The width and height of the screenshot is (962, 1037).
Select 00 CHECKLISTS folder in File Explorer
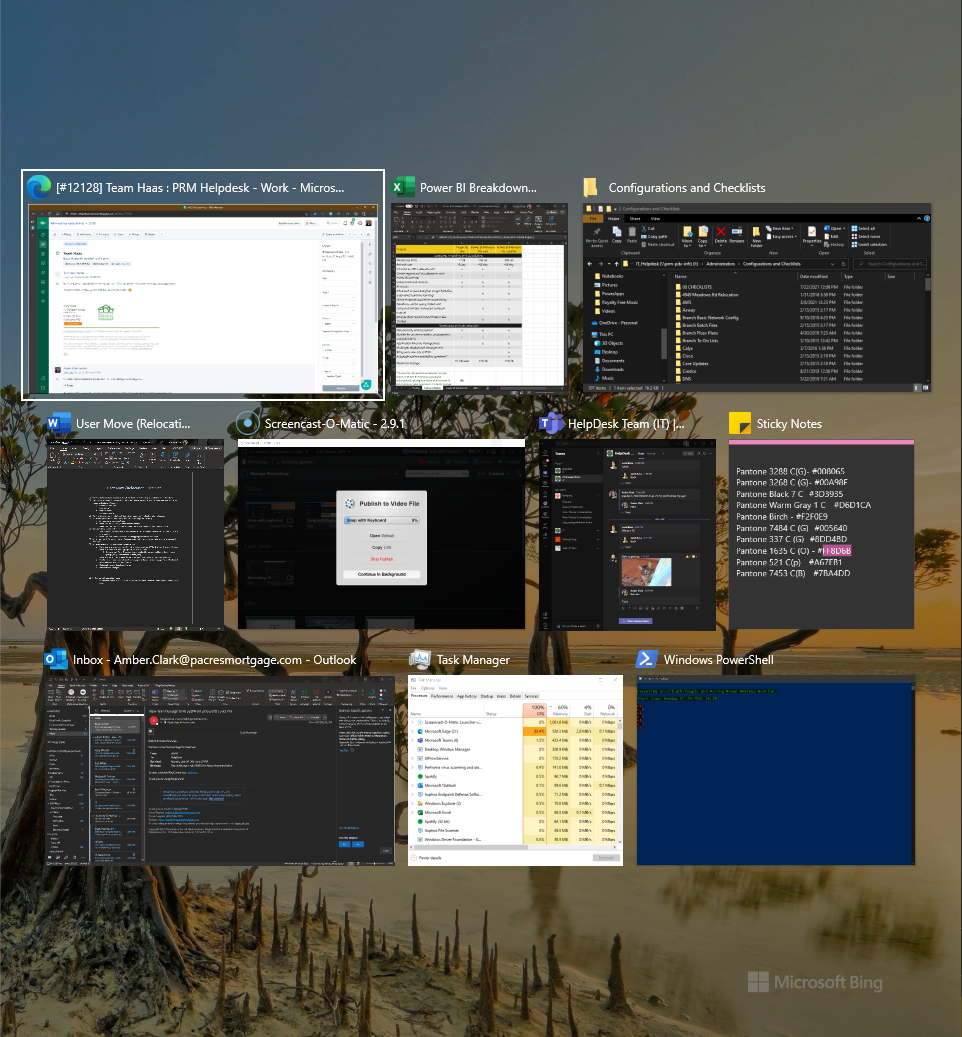tap(697, 287)
